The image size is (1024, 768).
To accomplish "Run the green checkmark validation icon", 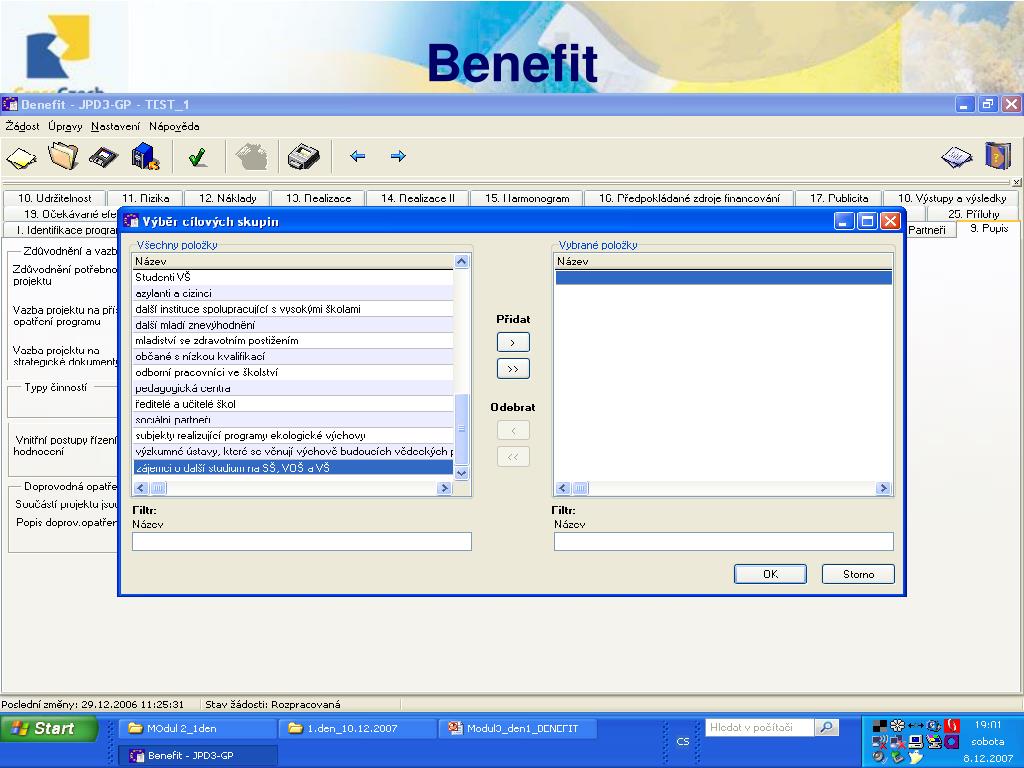I will tap(197, 157).
